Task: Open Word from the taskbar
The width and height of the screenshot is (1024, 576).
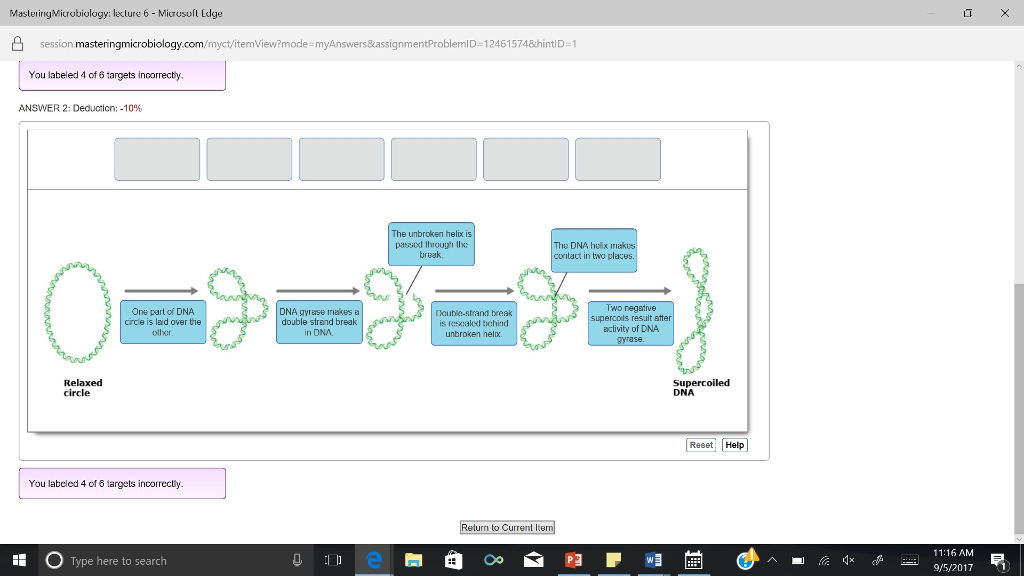Action: [653, 560]
